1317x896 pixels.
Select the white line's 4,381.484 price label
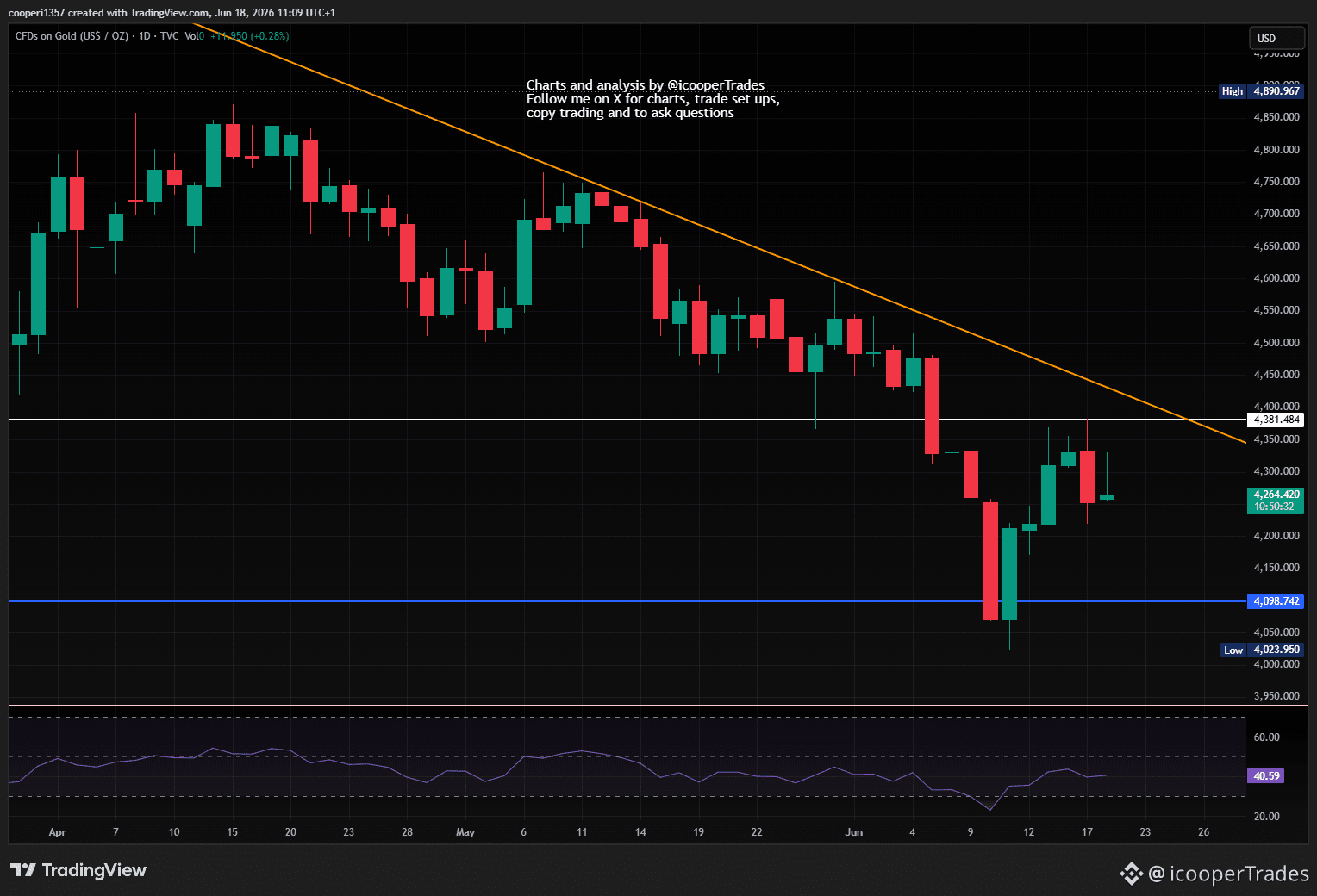pyautogui.click(x=1276, y=420)
